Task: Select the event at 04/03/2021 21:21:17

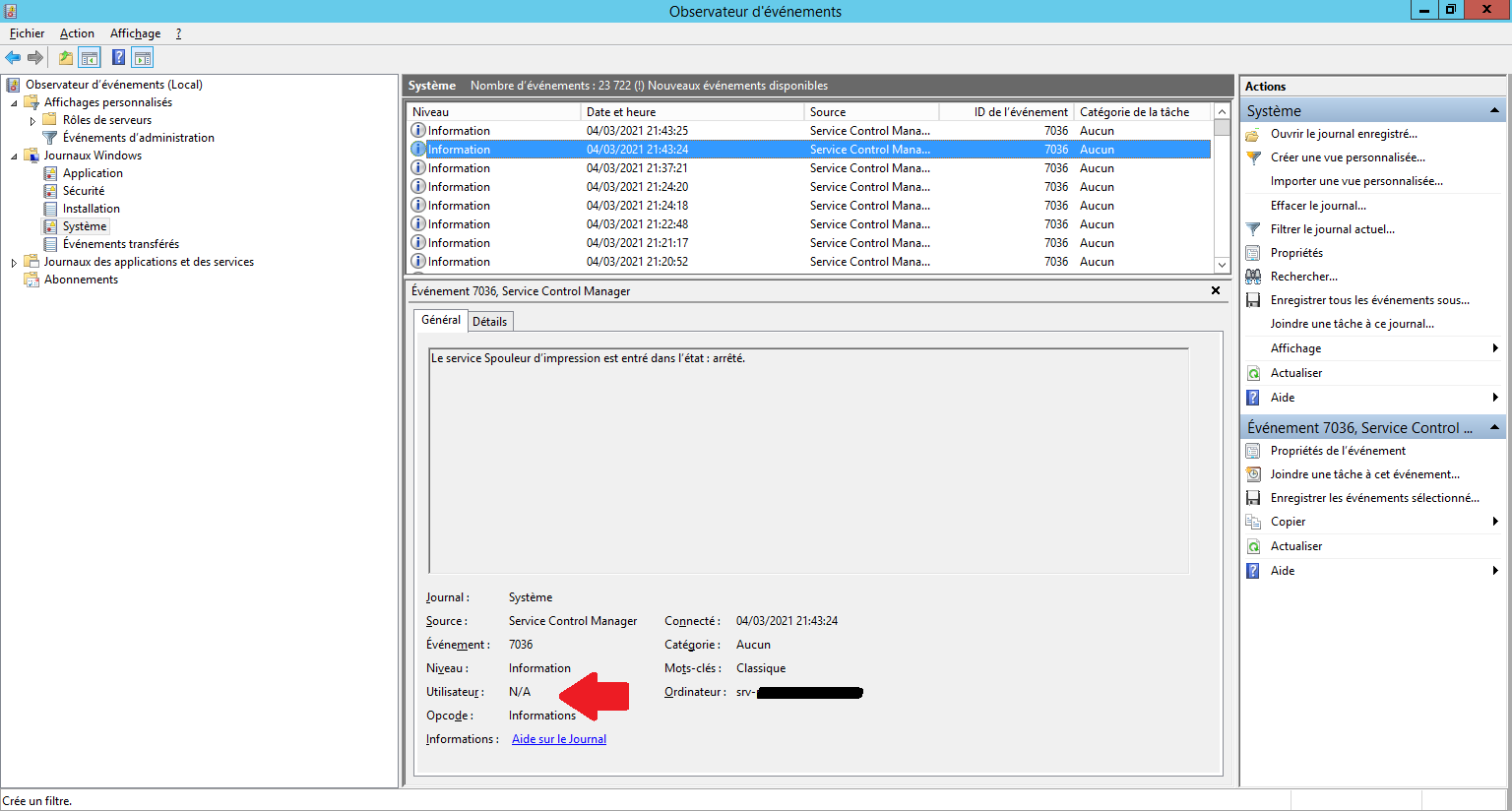Action: pos(809,243)
